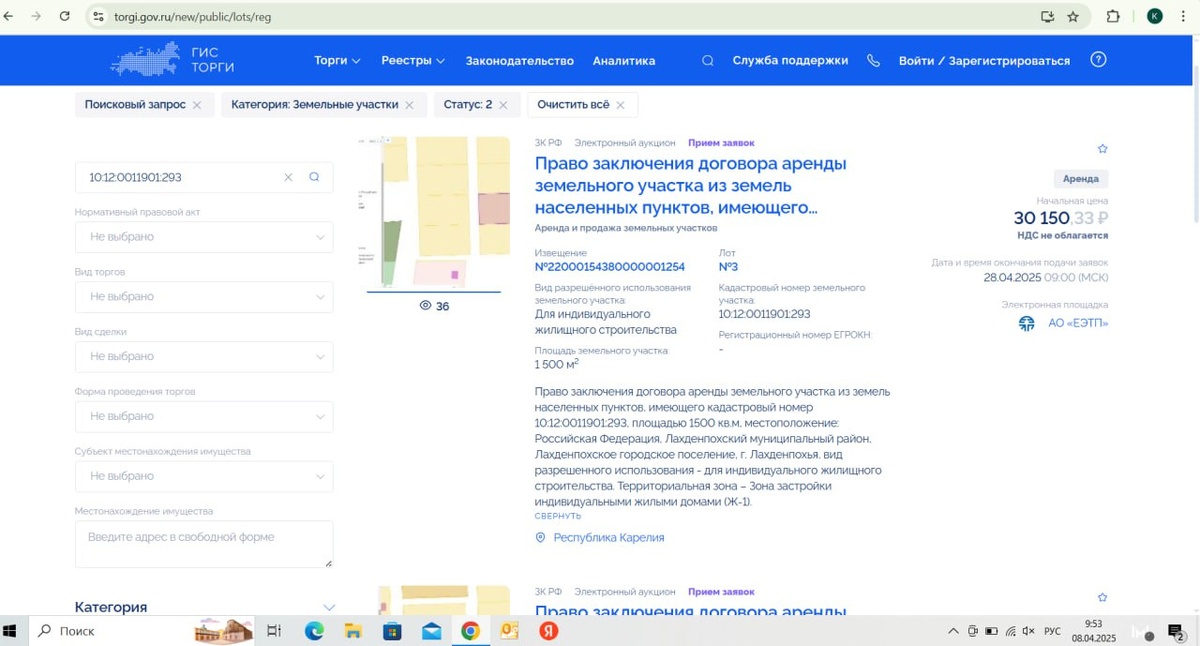
Task: Open the notification center icon
Action: point(1176,631)
